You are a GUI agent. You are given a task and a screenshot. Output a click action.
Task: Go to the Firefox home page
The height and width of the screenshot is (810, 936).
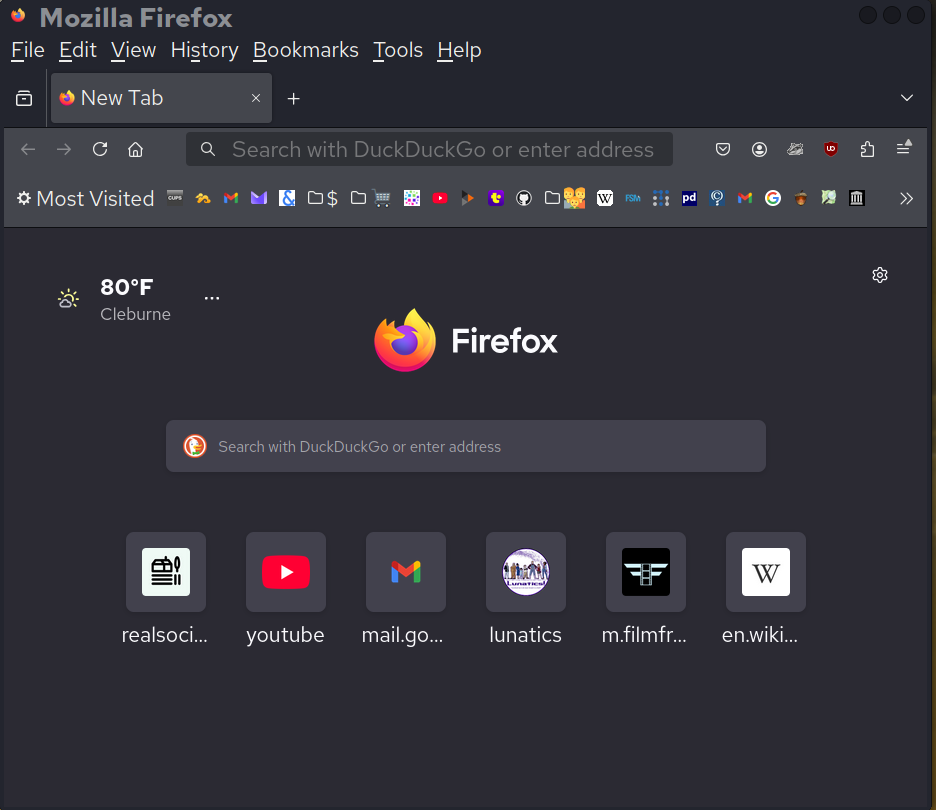(x=135, y=150)
